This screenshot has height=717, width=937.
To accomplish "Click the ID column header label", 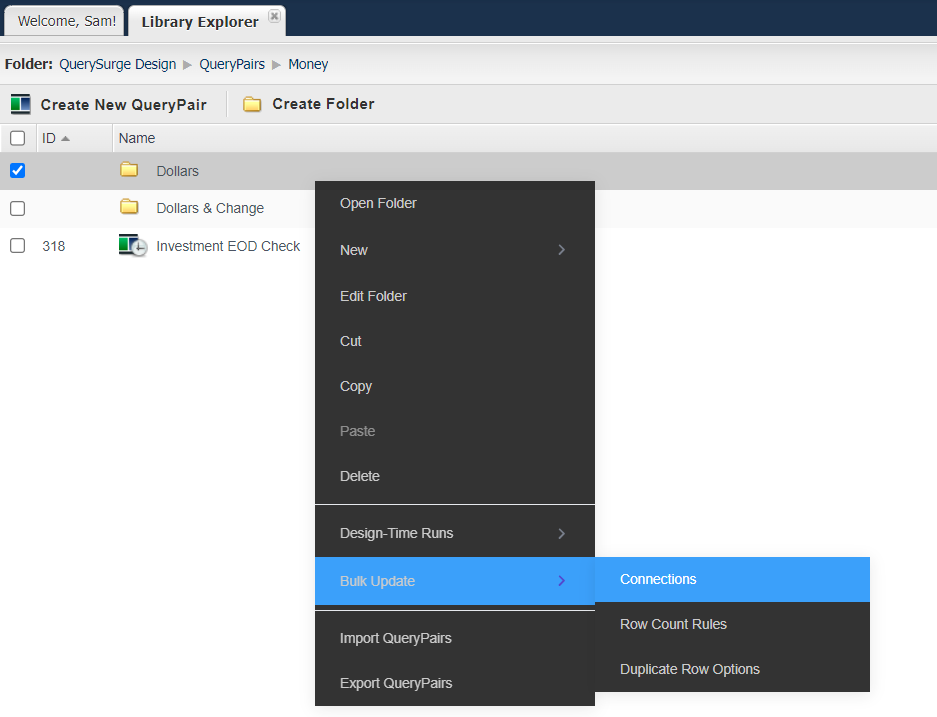I will tap(49, 138).
